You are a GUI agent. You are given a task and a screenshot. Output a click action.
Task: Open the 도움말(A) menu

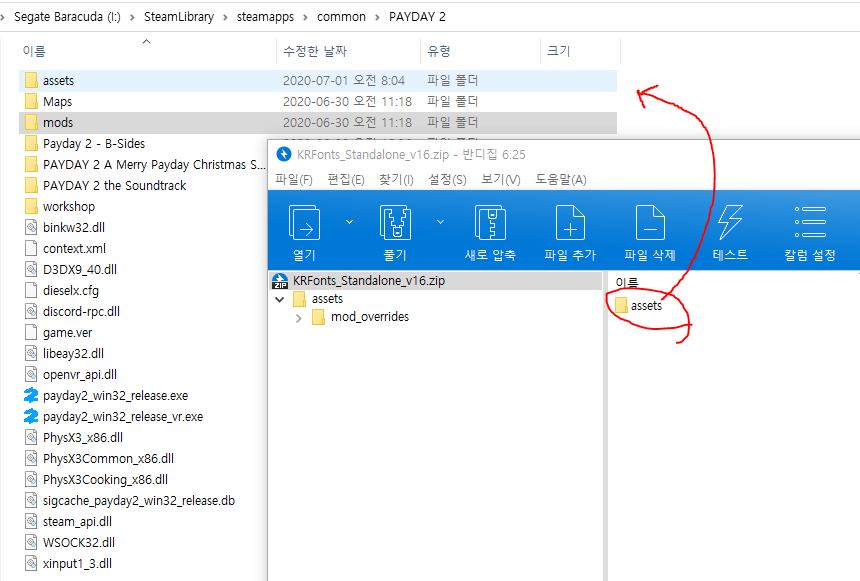tap(561, 180)
